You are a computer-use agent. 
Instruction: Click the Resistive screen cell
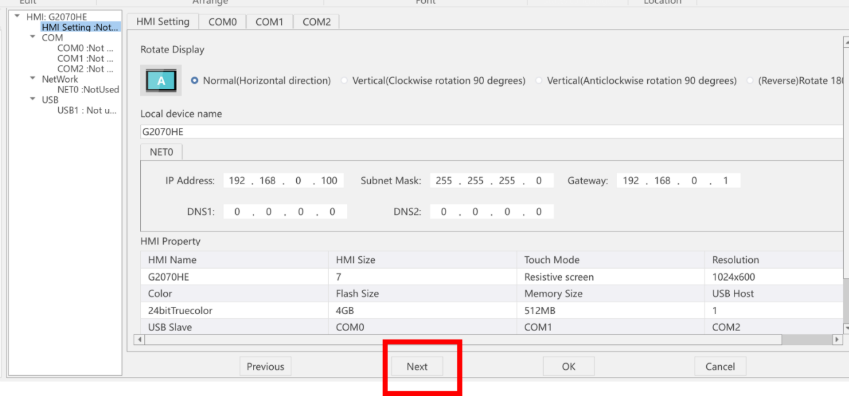[x=611, y=277]
